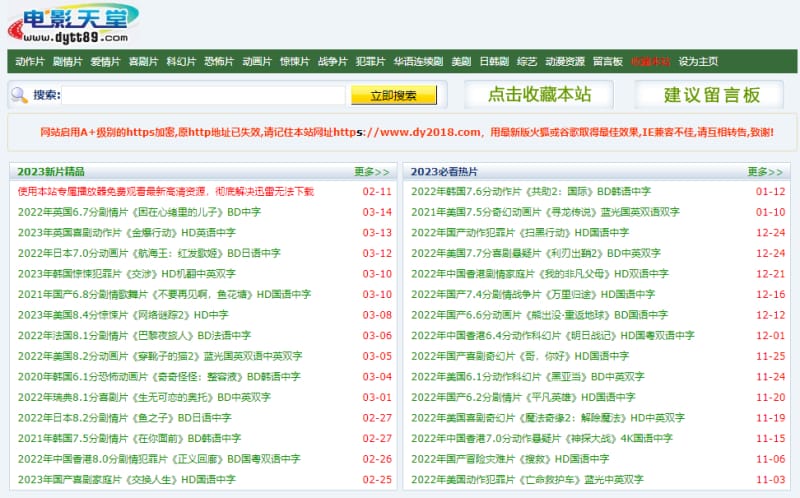Open the 动画片 navigation item
This screenshot has width=800, height=498.
point(257,62)
